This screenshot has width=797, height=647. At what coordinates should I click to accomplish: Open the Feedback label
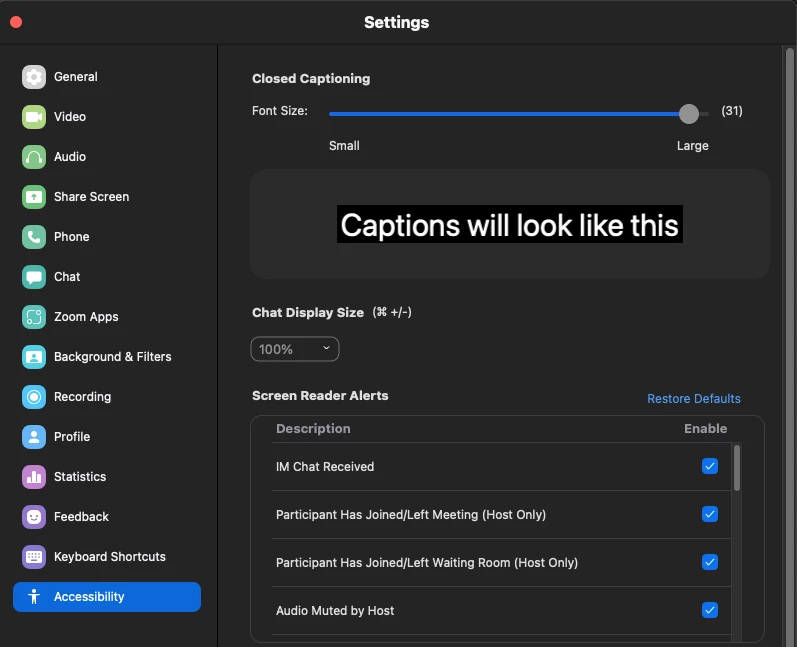click(x=81, y=517)
